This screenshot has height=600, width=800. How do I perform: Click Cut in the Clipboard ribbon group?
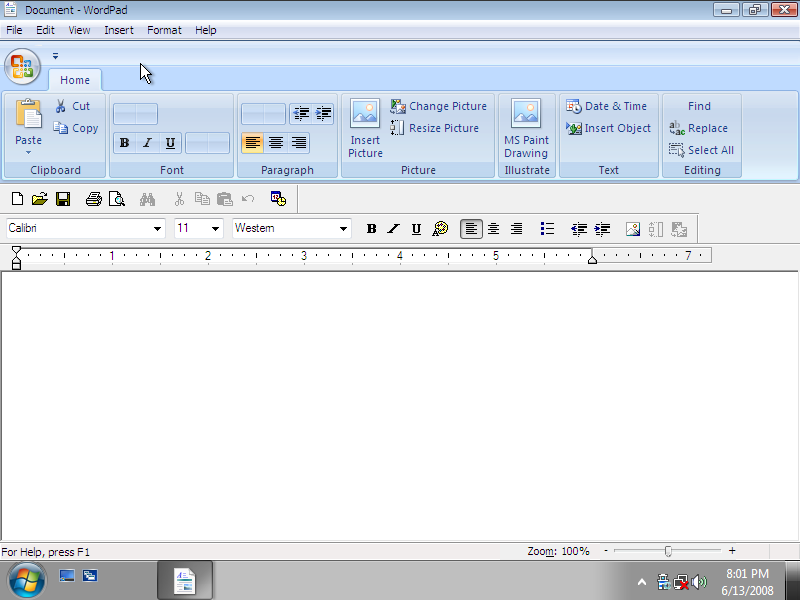tap(73, 106)
